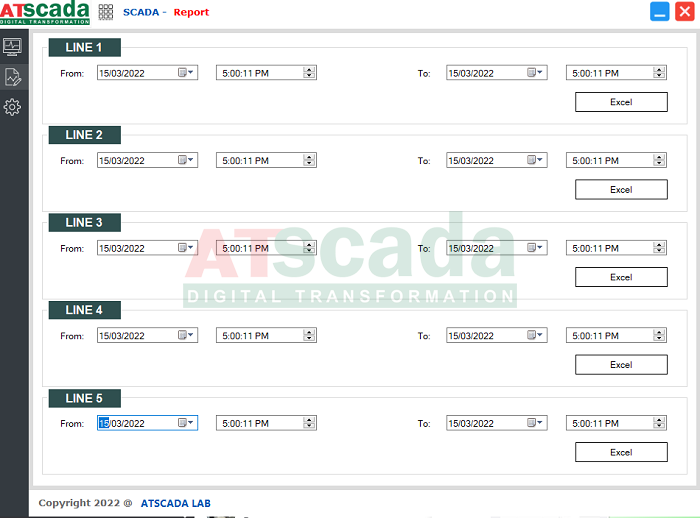Click the grid menu icon beside SCADA
This screenshot has height=518, width=700.
point(106,12)
